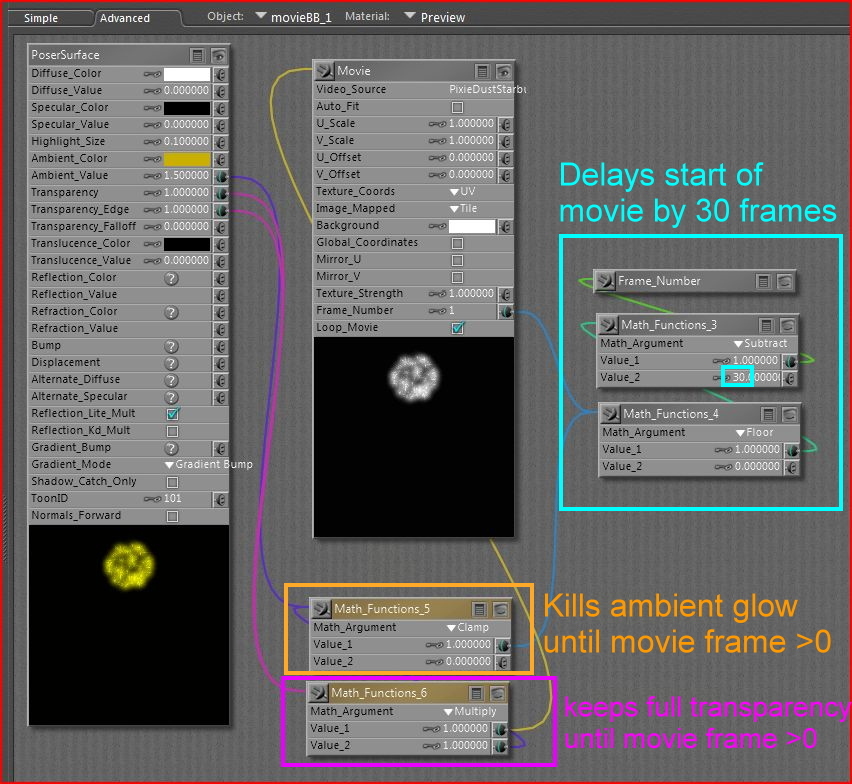The width and height of the screenshot is (852, 784).
Task: Toggle Shadow_Catch_Only checkbox
Action: (x=173, y=482)
